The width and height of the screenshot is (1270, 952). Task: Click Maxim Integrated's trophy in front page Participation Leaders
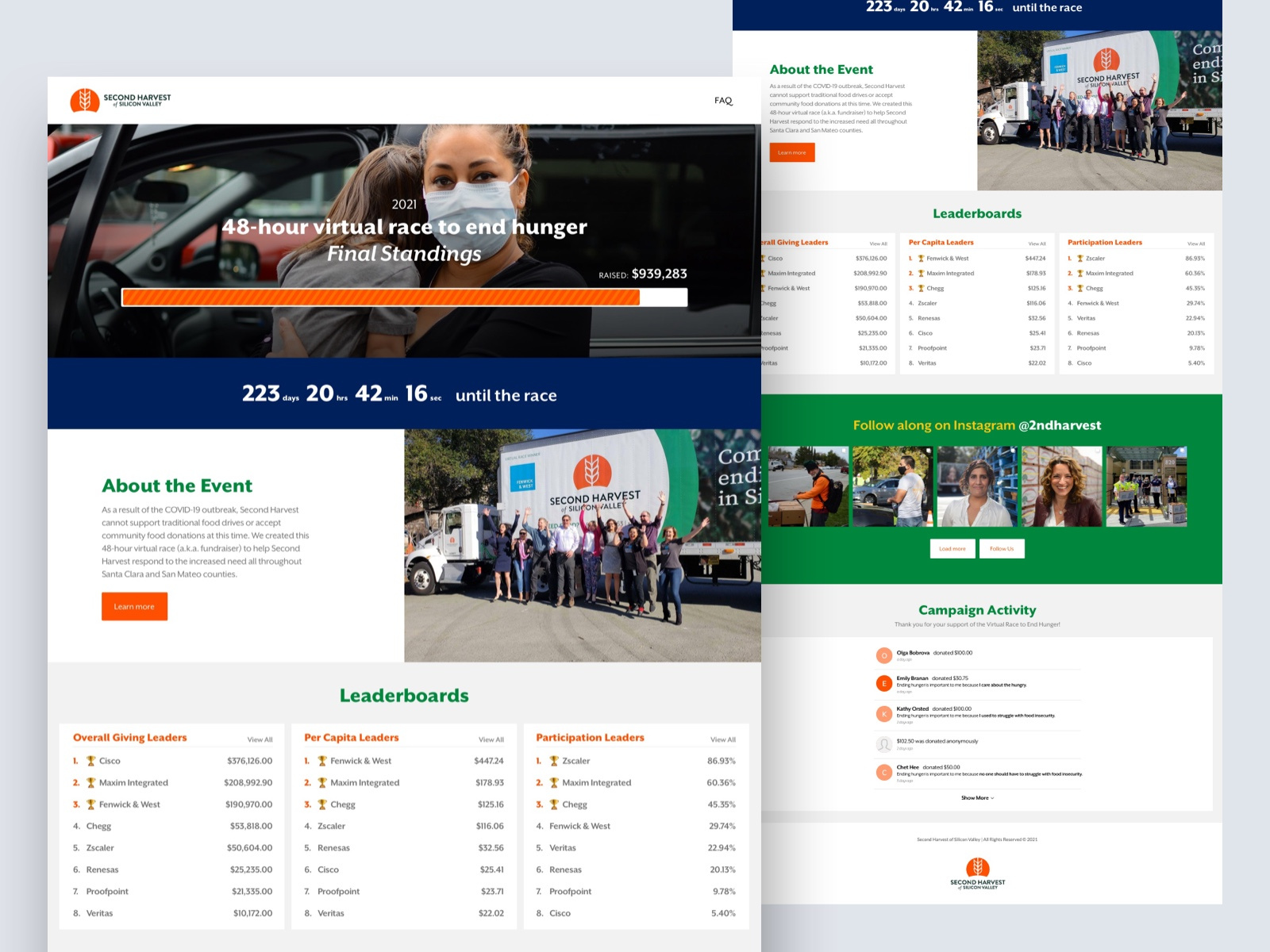pyautogui.click(x=554, y=782)
